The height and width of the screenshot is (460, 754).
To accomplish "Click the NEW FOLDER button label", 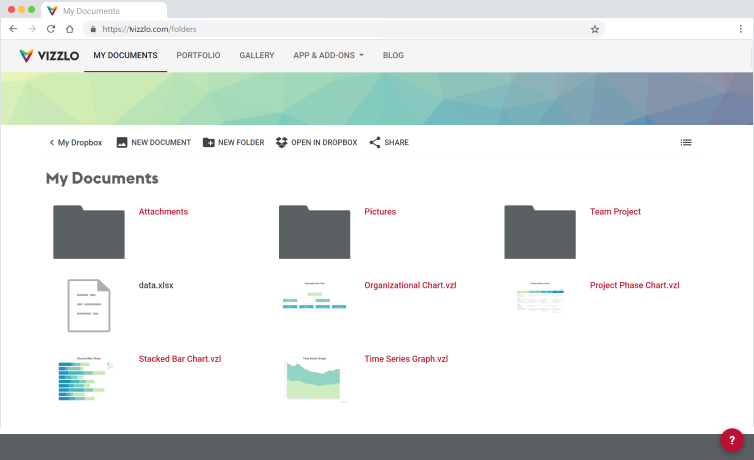I will pos(241,142).
